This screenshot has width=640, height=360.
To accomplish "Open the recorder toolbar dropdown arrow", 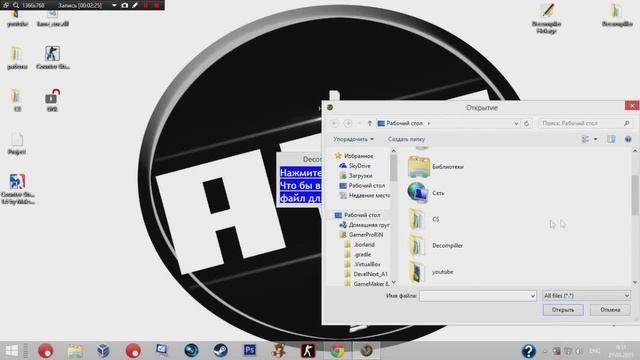I will pyautogui.click(x=114, y=5).
